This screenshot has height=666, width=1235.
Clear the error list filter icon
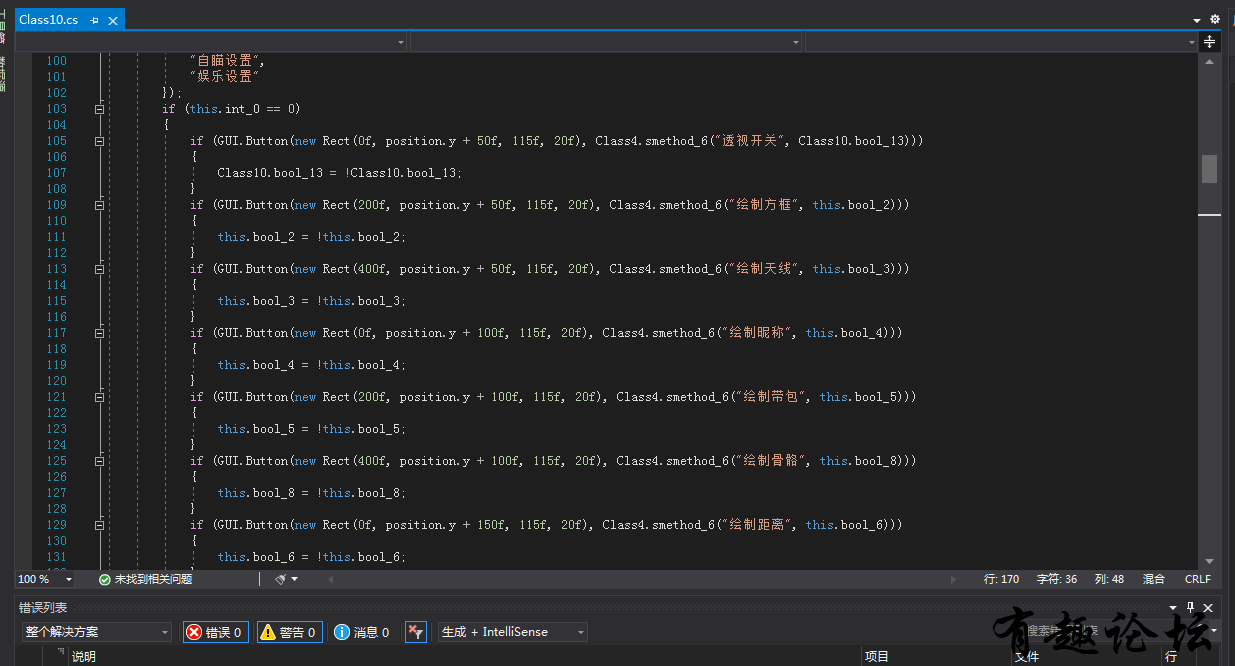coord(416,632)
